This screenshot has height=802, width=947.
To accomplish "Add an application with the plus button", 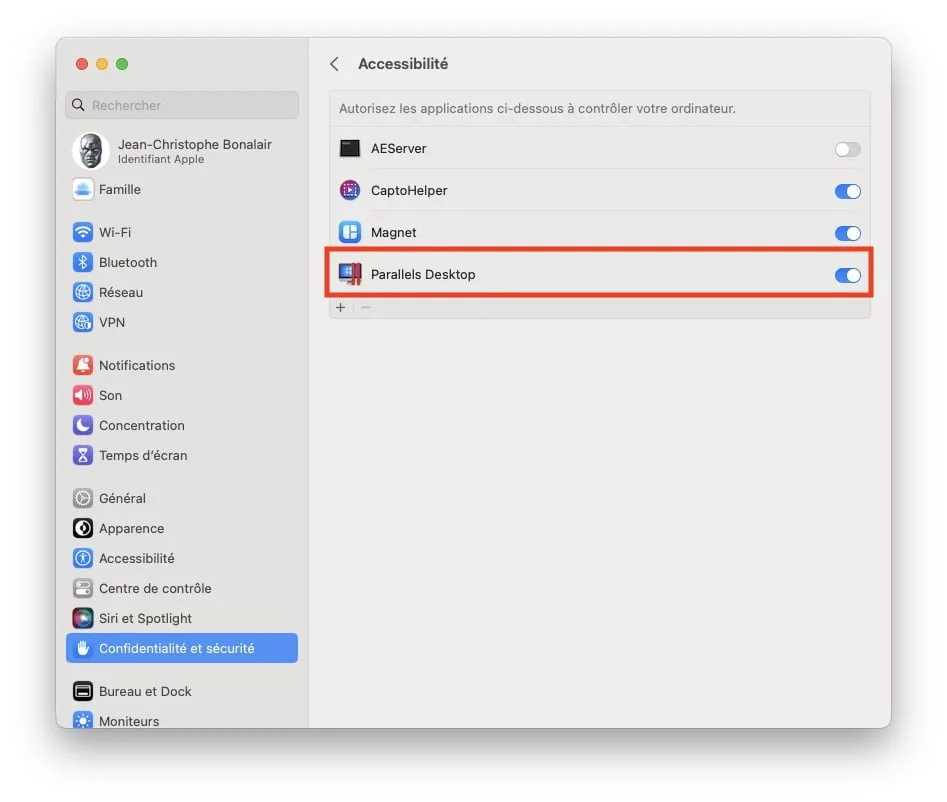I will [341, 307].
